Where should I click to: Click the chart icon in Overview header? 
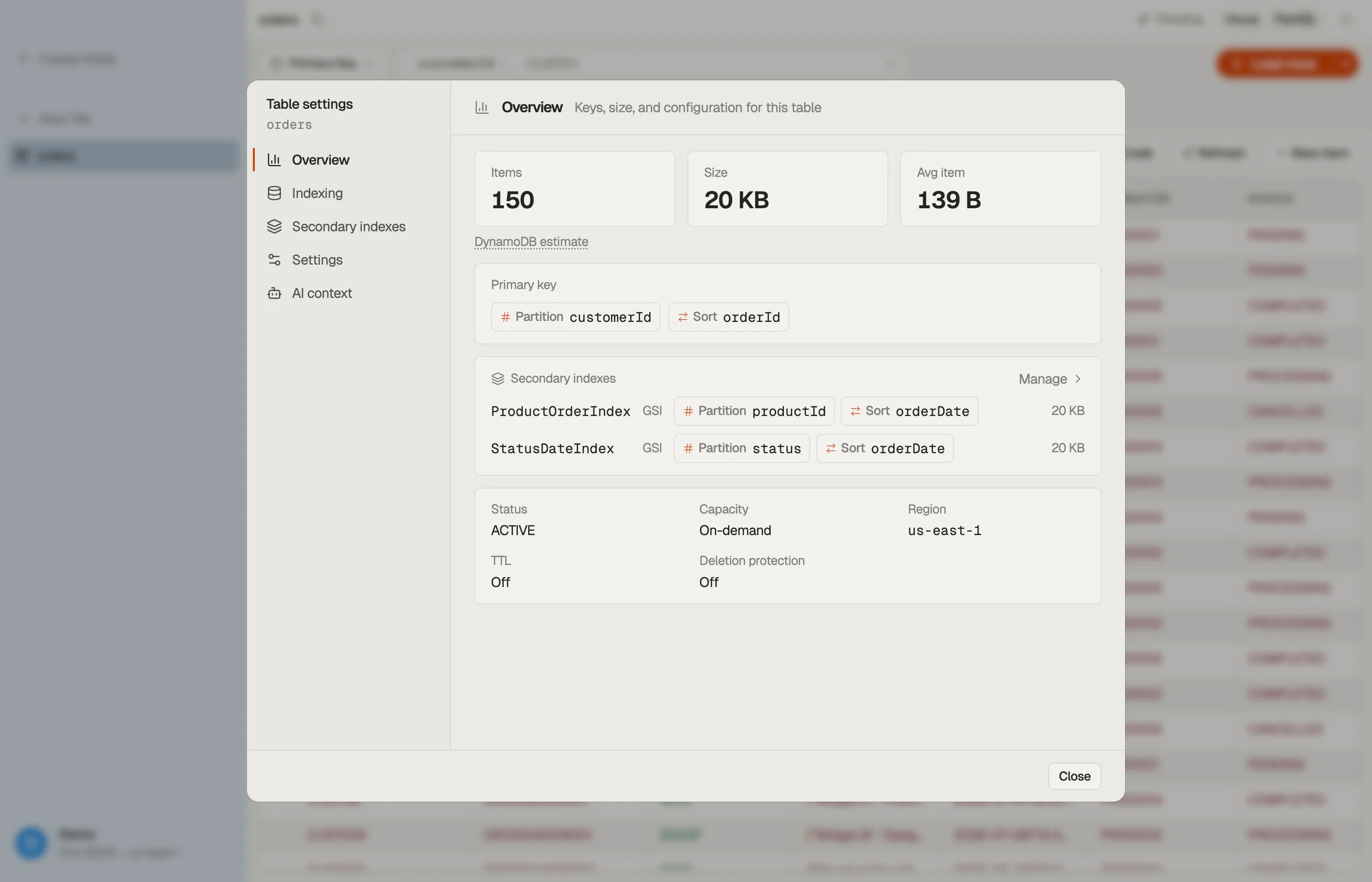[x=482, y=108]
